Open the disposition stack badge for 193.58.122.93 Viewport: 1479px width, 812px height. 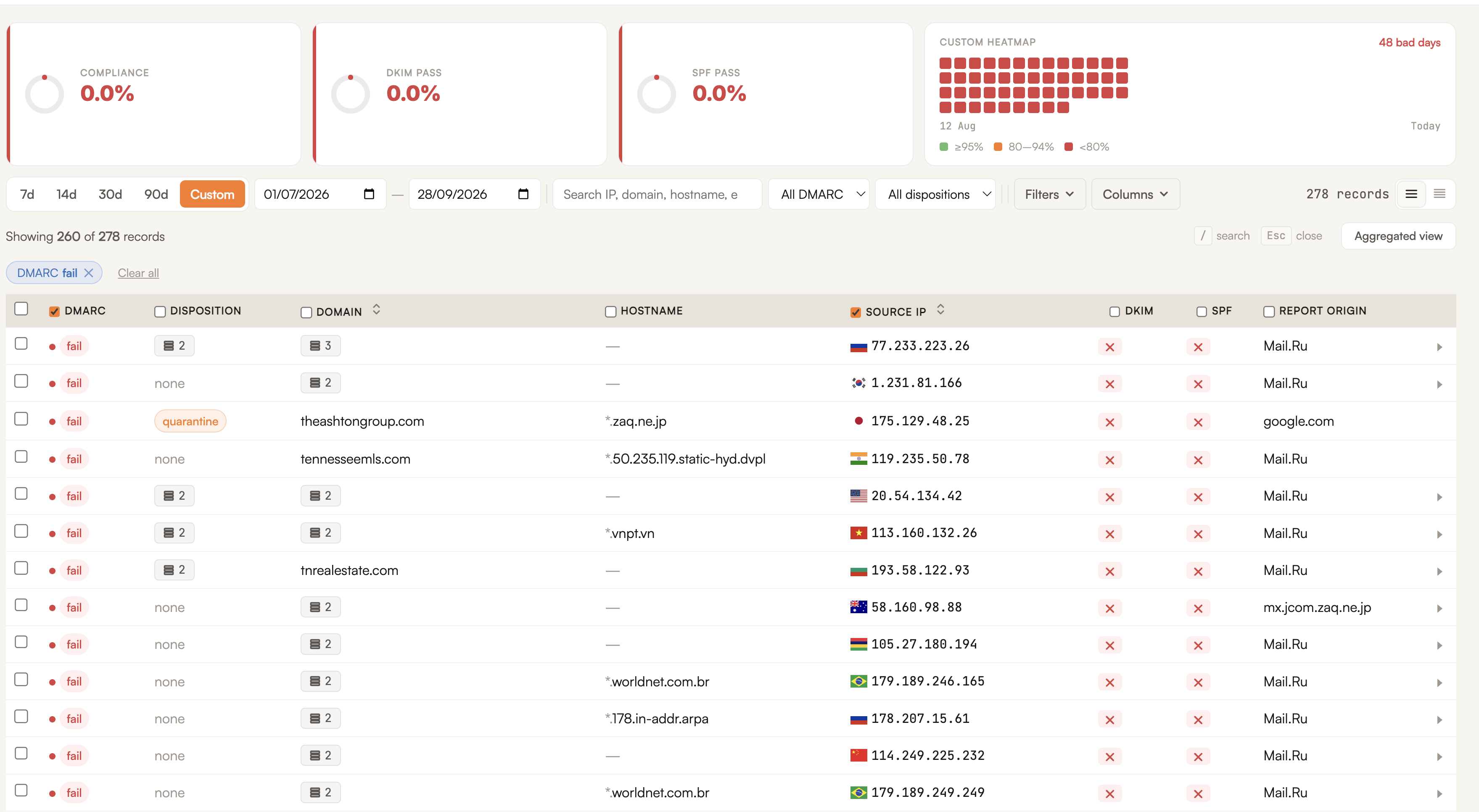[x=174, y=570]
